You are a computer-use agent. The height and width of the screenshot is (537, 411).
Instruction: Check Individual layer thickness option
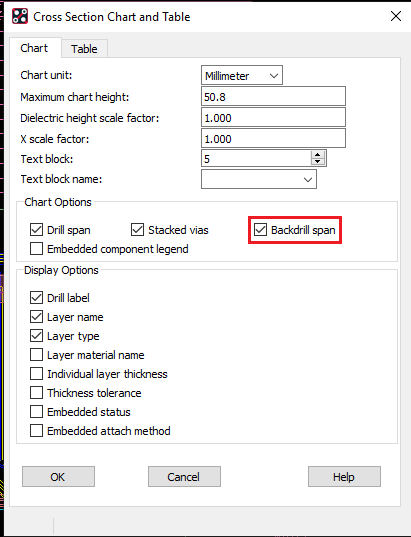(x=36, y=374)
